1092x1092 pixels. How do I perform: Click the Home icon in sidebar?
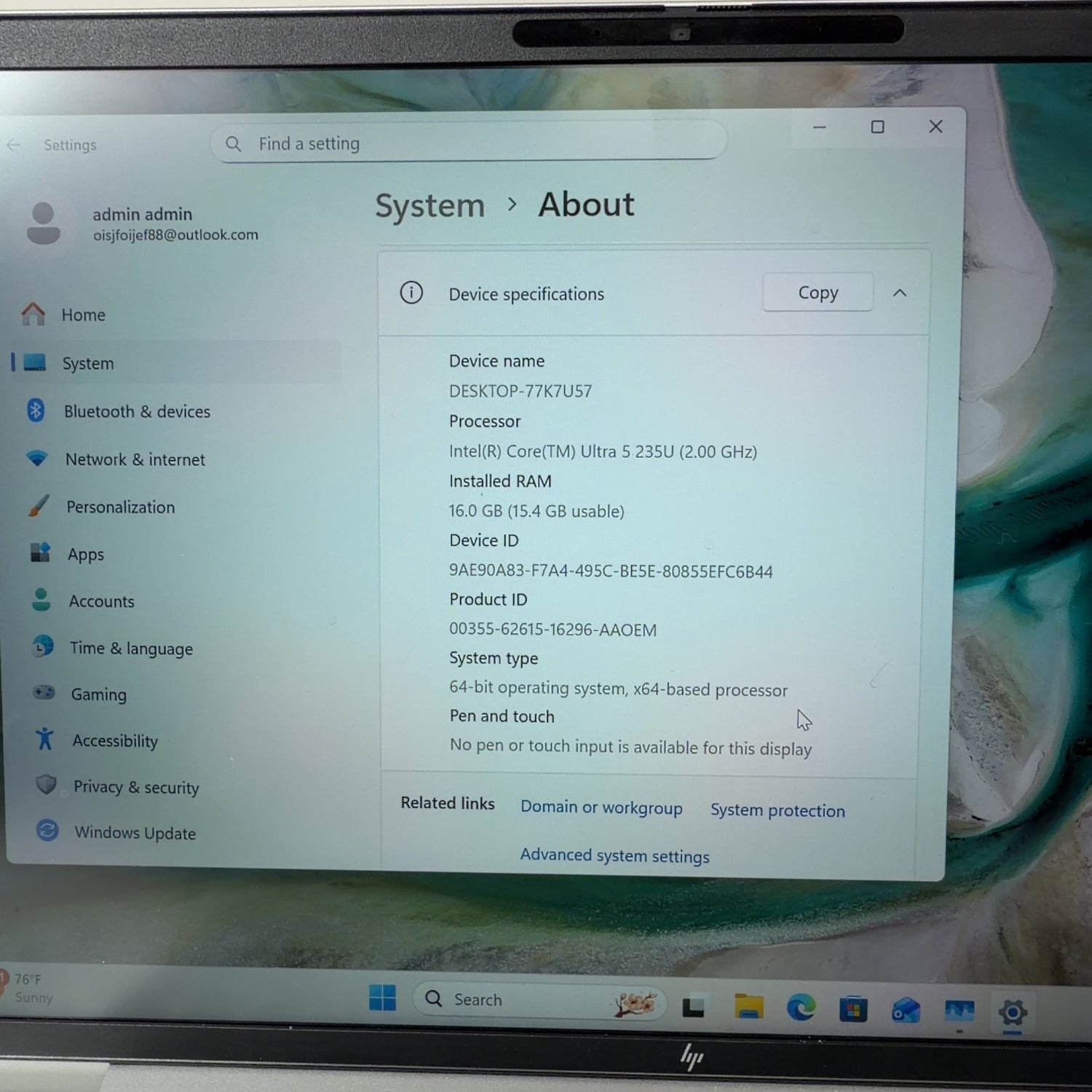33,314
